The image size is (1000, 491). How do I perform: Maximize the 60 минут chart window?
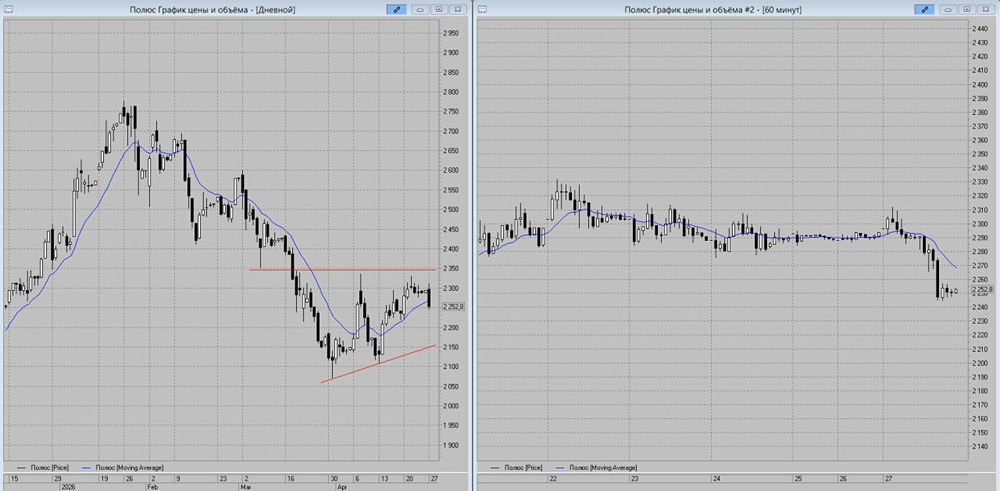[967, 10]
